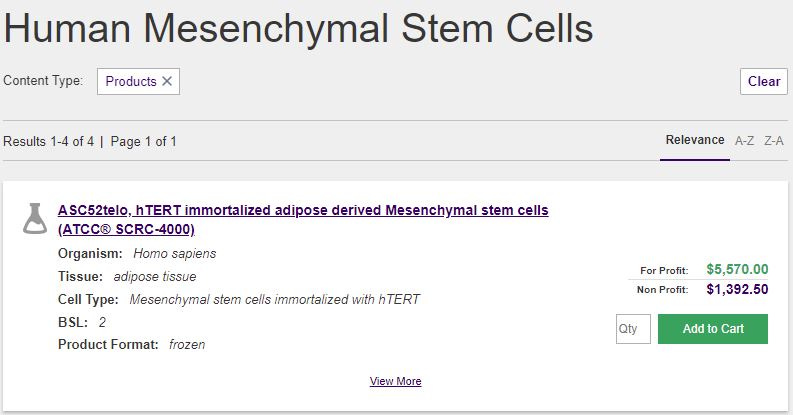This screenshot has height=415, width=793.
Task: Click the frozen product format value
Action: pyautogui.click(x=187, y=345)
